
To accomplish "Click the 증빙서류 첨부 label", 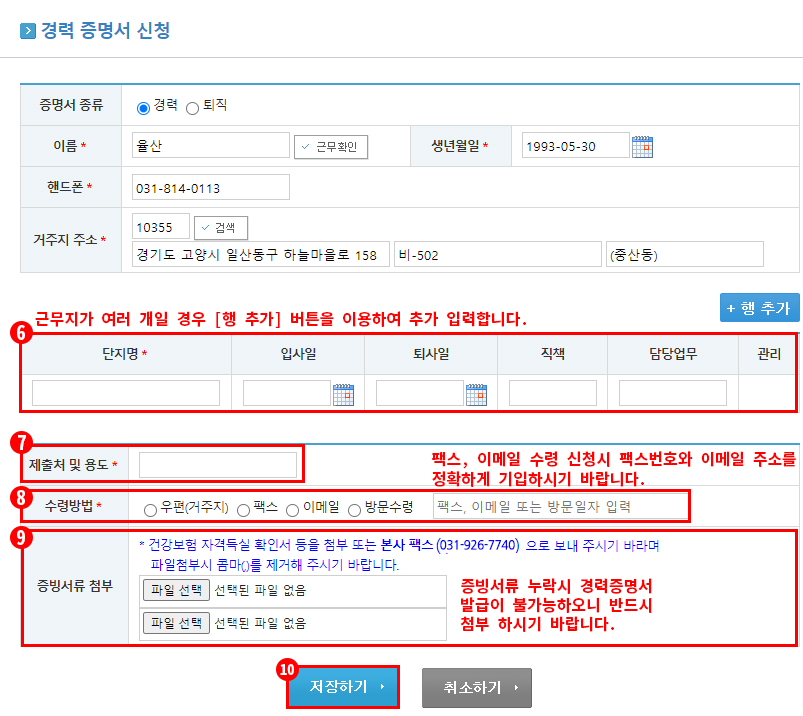I will (x=75, y=586).
